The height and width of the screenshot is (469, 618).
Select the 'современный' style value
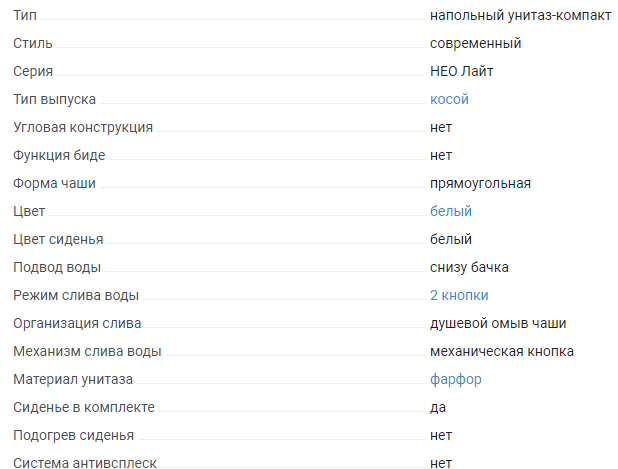pyautogui.click(x=475, y=43)
